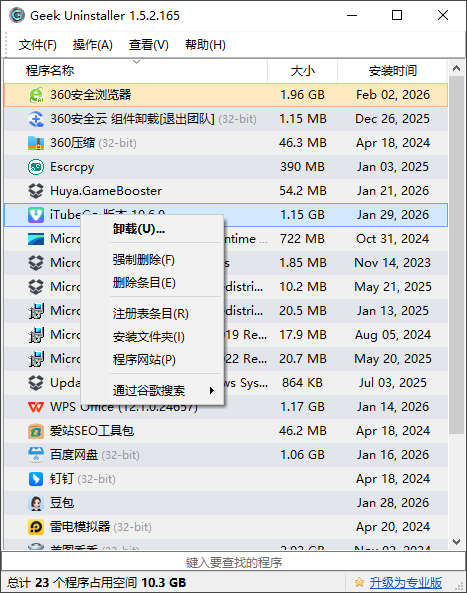
Task: Select the 360安全浏览器 name text
Action: click(91, 95)
